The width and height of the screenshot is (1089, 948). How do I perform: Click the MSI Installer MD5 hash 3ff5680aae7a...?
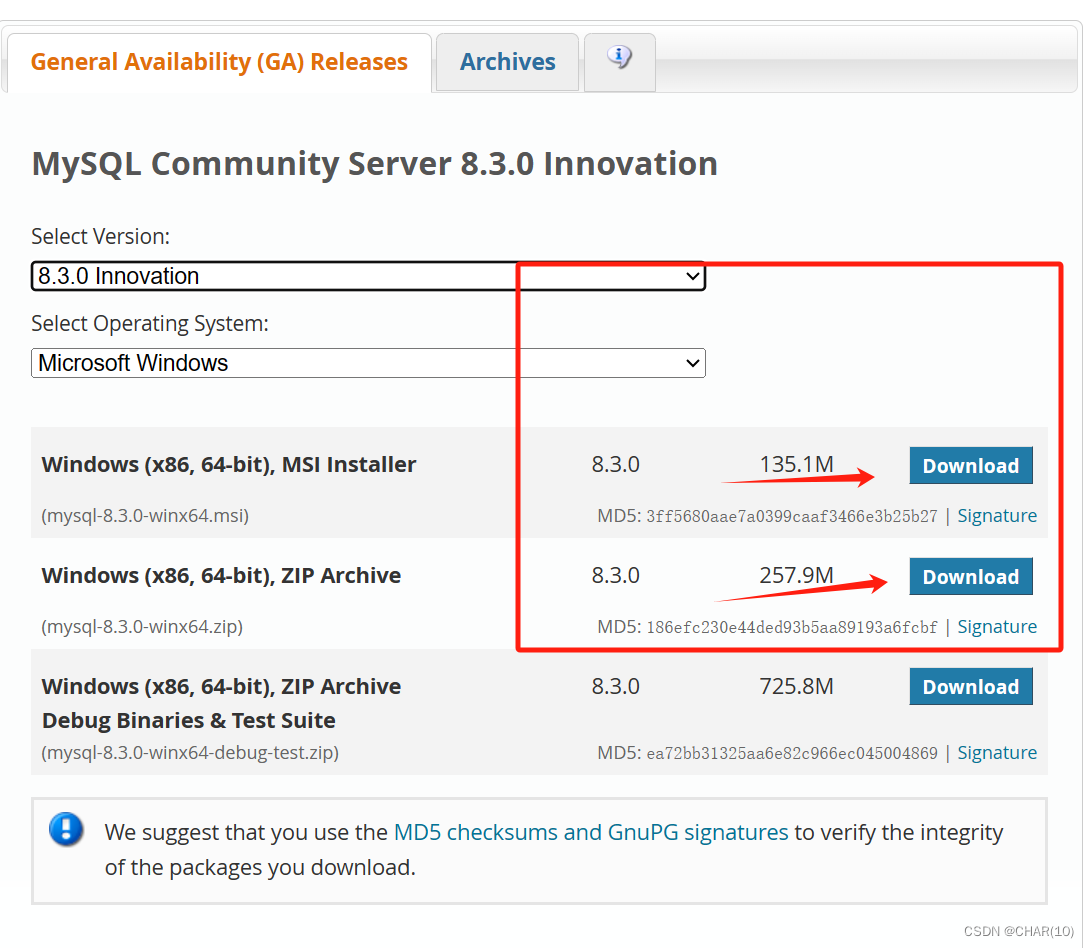point(792,517)
